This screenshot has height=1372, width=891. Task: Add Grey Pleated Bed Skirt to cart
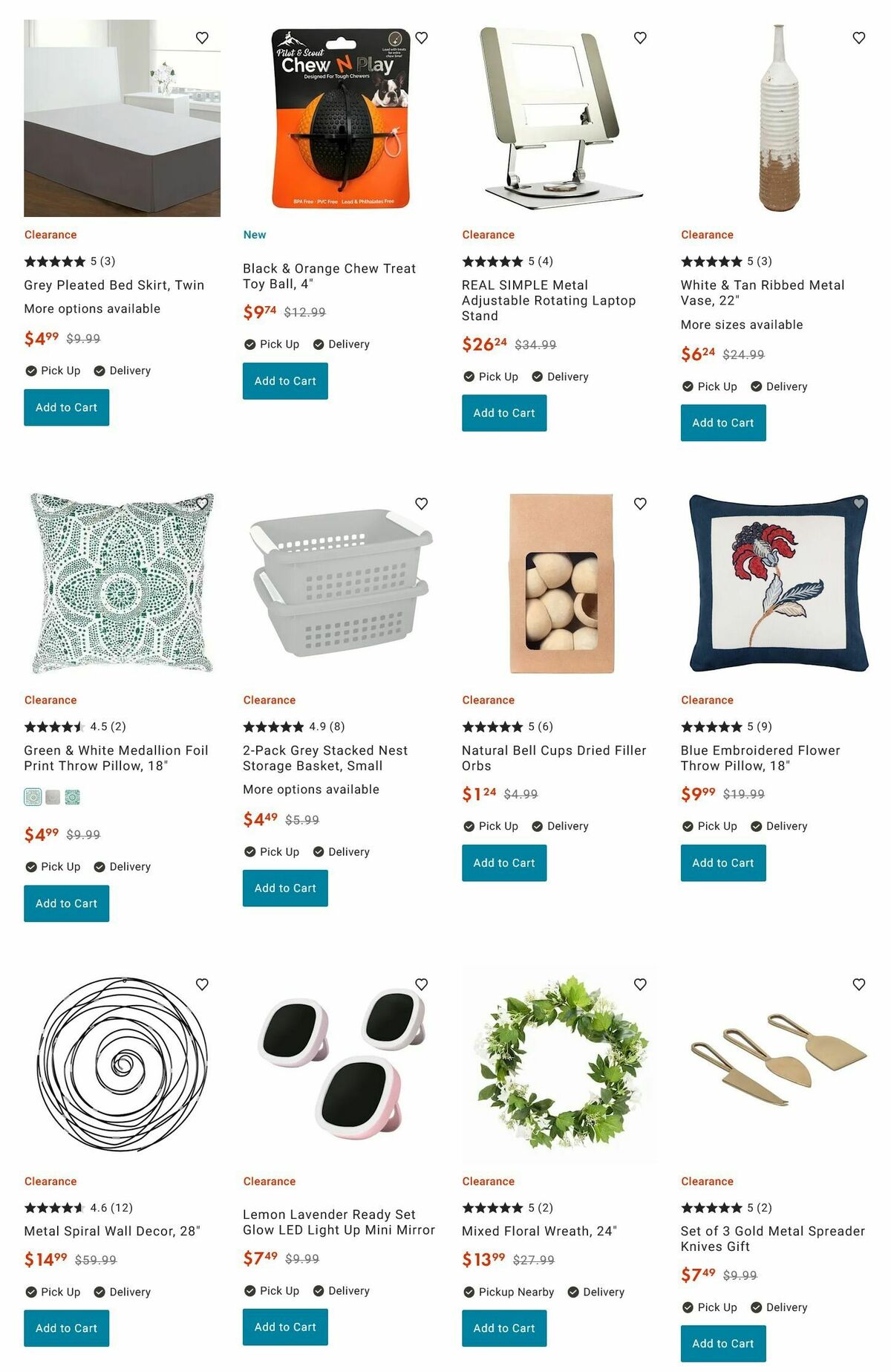click(66, 408)
